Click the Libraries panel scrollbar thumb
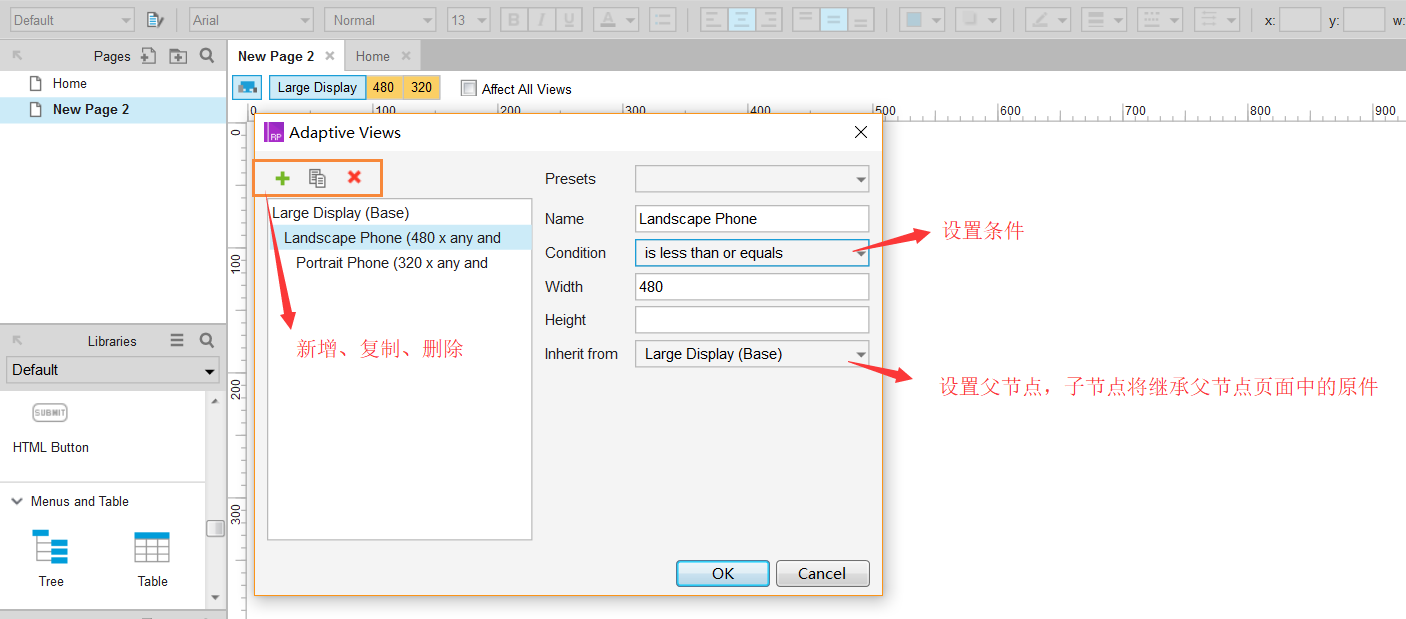This screenshot has width=1406, height=619. coord(215,529)
